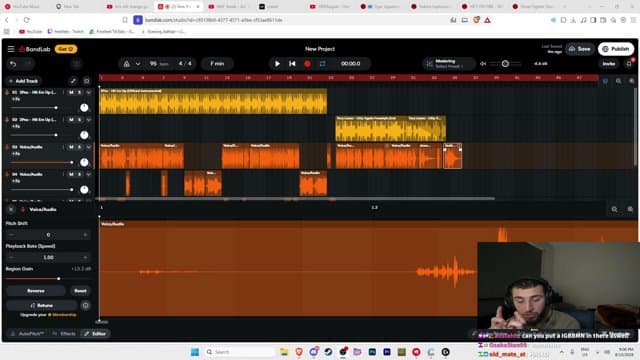Select the first yellow instrumental region on track 01
Image resolution: width=640 pixels, height=360 pixels.
[213, 101]
